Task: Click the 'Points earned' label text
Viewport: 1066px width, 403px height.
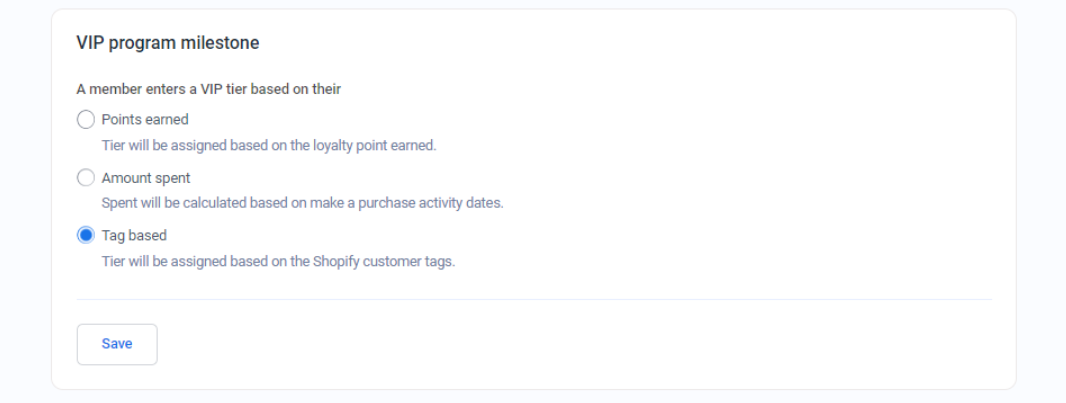Action: pos(145,120)
